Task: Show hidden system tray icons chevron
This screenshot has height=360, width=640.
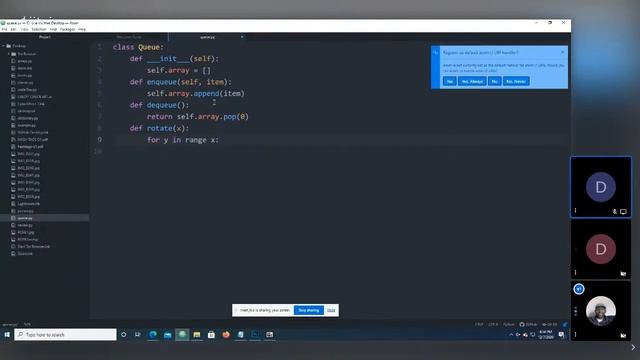Action: [511, 335]
